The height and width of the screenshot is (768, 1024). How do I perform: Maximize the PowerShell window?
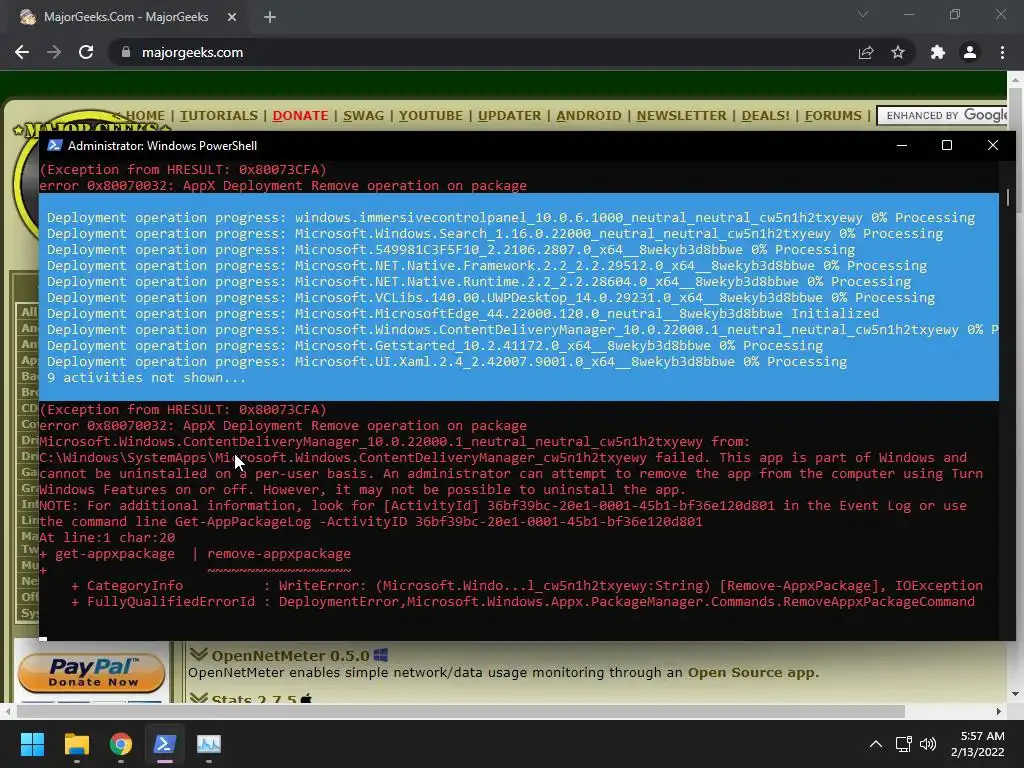[x=947, y=145]
